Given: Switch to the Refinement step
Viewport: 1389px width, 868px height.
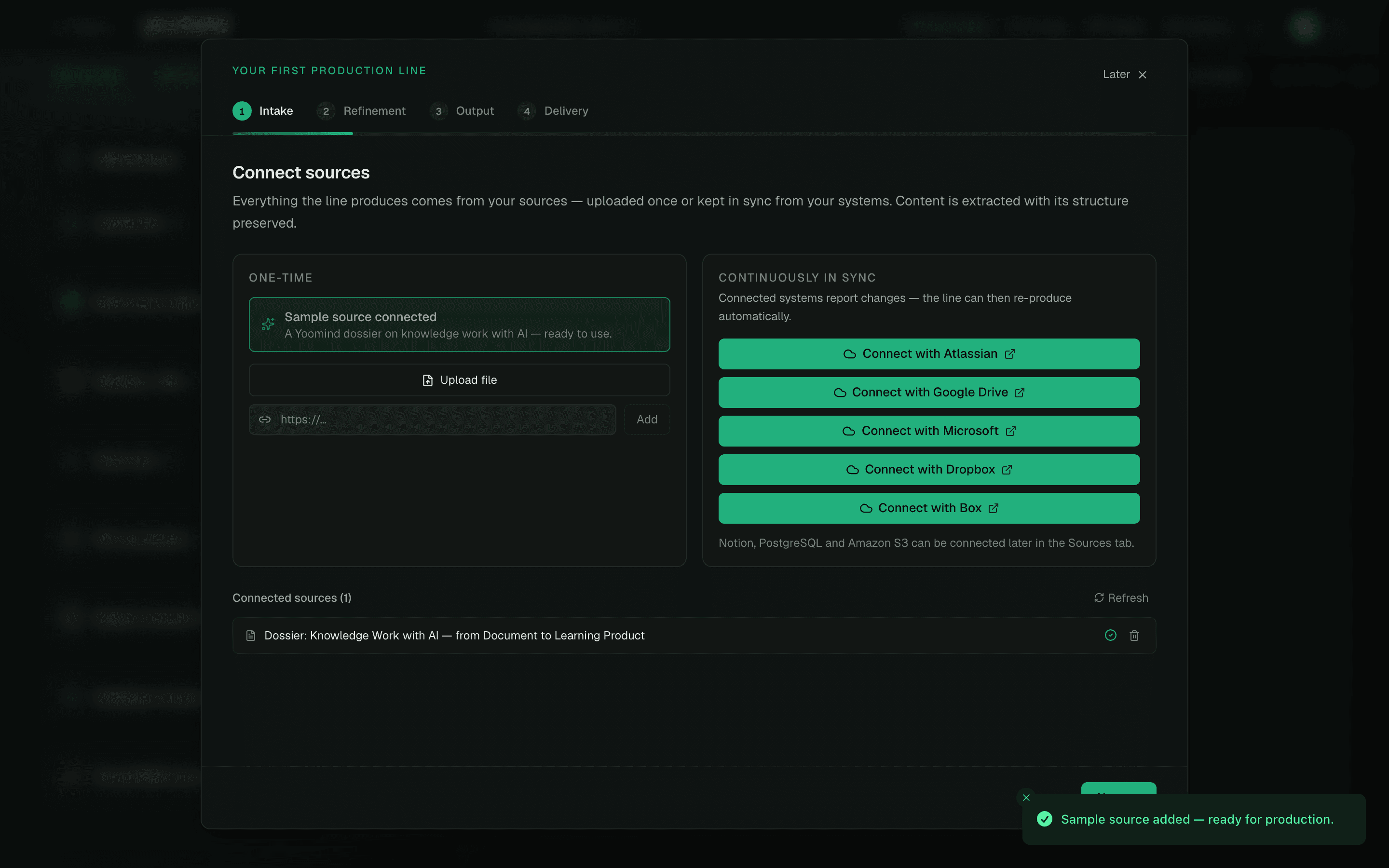Looking at the screenshot, I should coord(361,111).
